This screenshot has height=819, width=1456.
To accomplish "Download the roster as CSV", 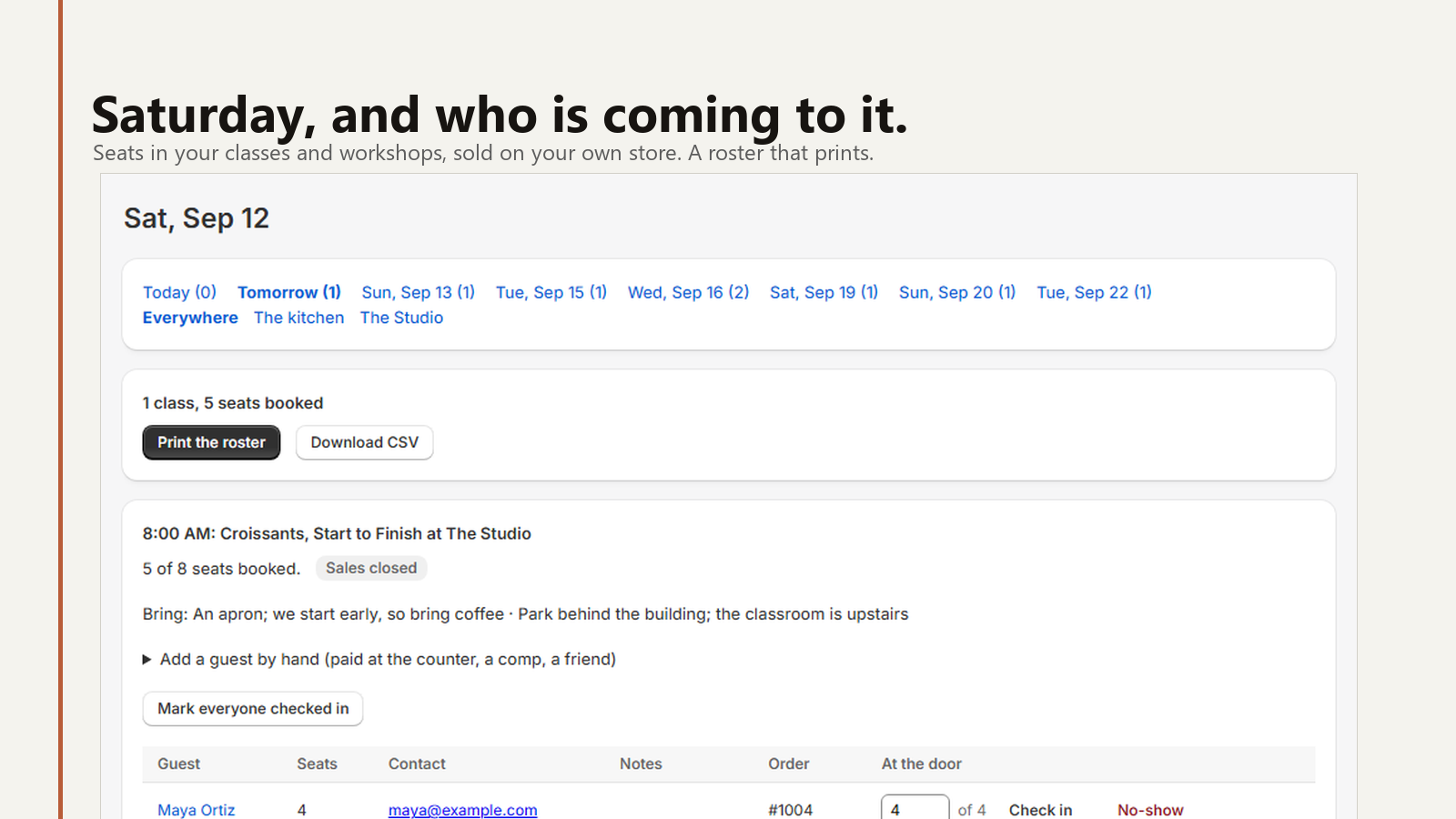I will tap(364, 442).
